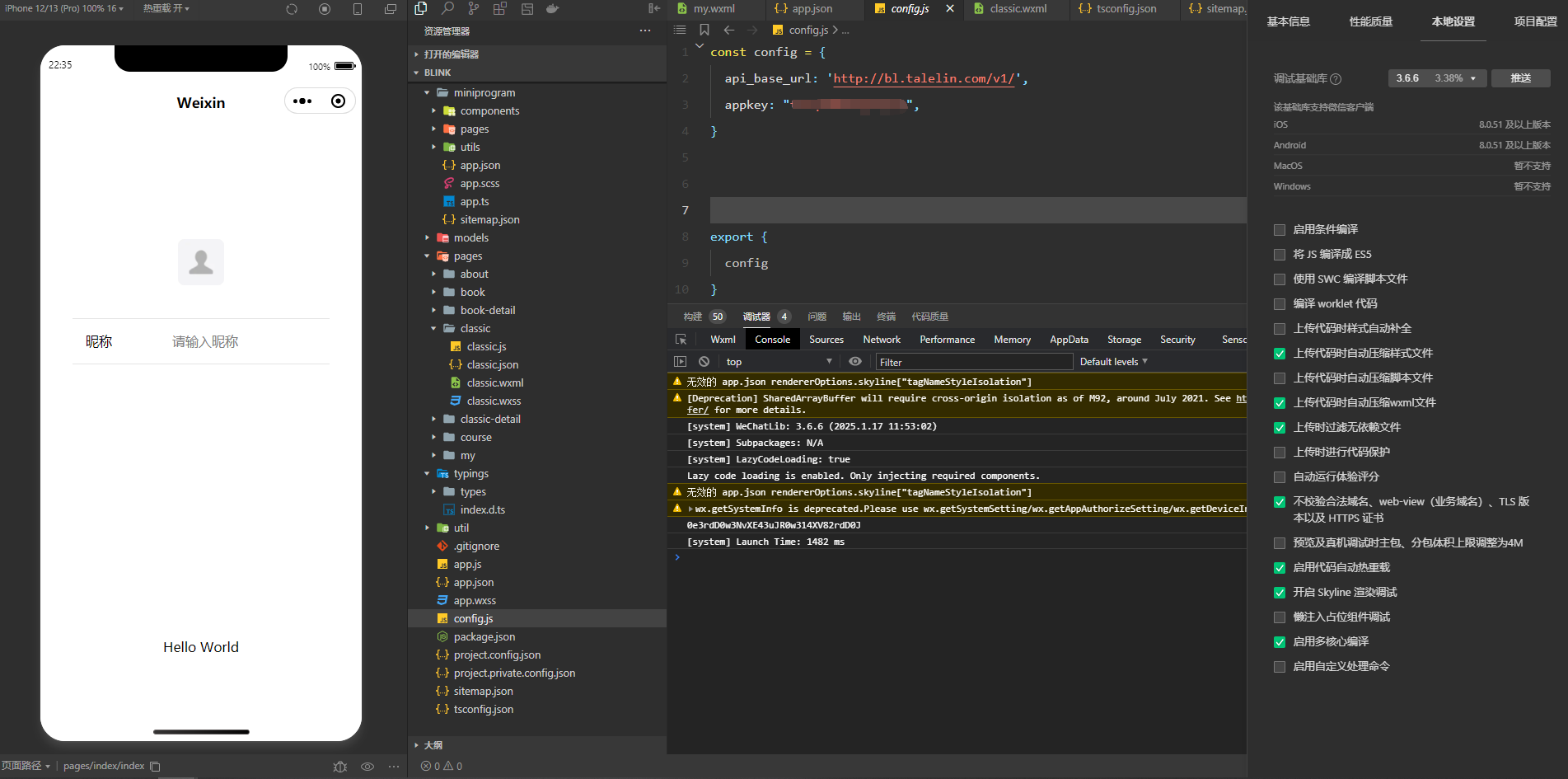Click the debug bug icon in status bar
Screen dimensions: 1568x779
pyautogui.click(x=340, y=767)
